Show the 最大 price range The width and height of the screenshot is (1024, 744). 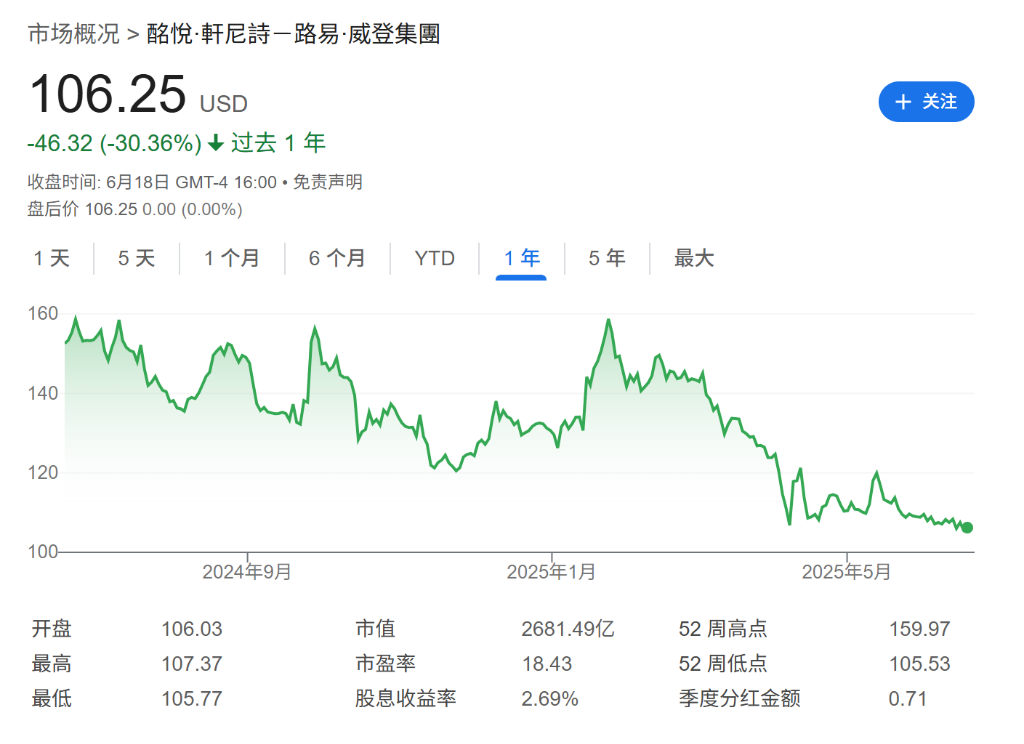pyautogui.click(x=694, y=258)
